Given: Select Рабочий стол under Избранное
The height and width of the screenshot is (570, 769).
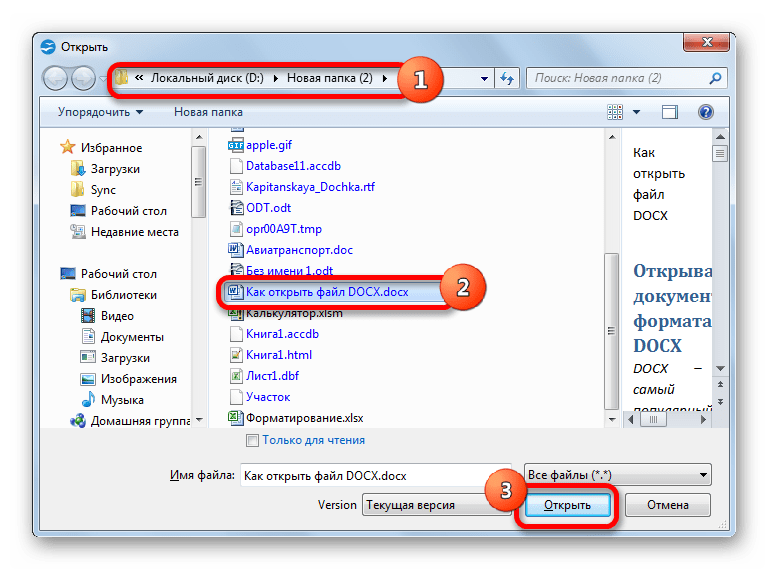Looking at the screenshot, I should click(129, 211).
